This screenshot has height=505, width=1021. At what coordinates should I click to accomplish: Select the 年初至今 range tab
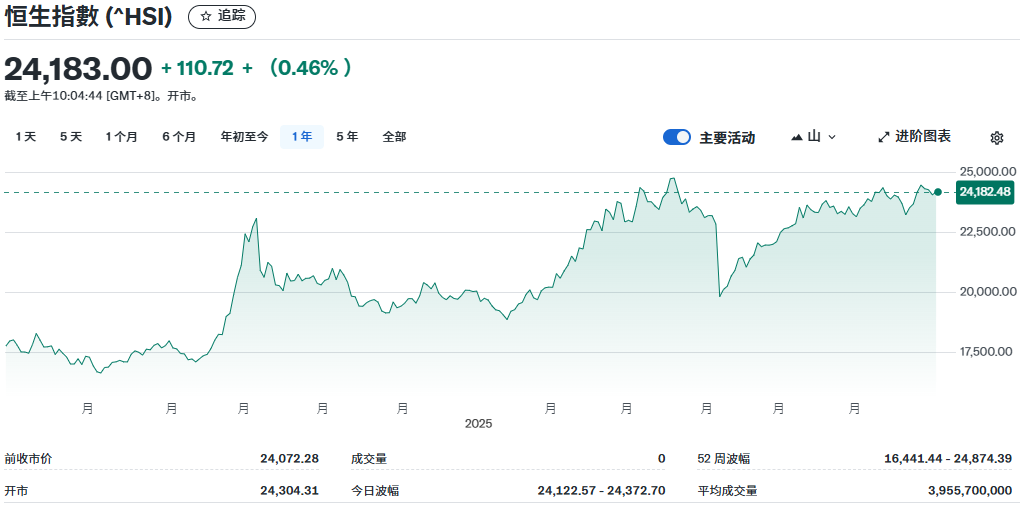pyautogui.click(x=244, y=137)
